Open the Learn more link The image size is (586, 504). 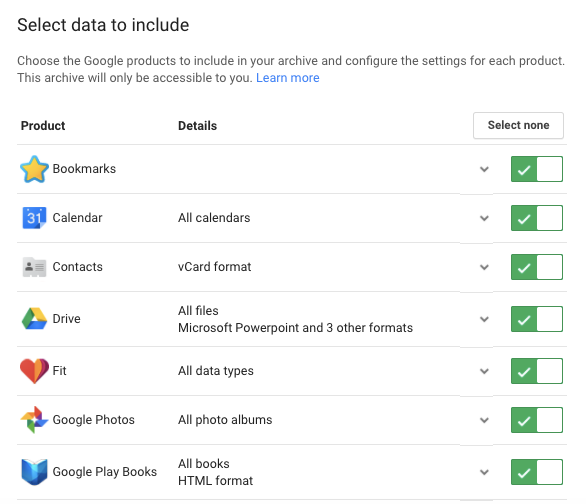pyautogui.click(x=287, y=78)
